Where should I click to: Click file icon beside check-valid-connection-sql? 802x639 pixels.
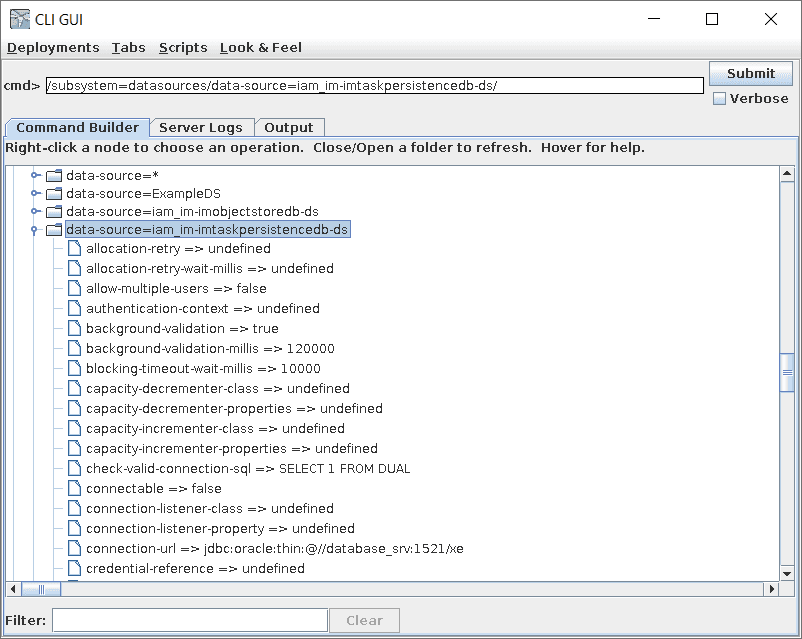pyautogui.click(x=74, y=468)
